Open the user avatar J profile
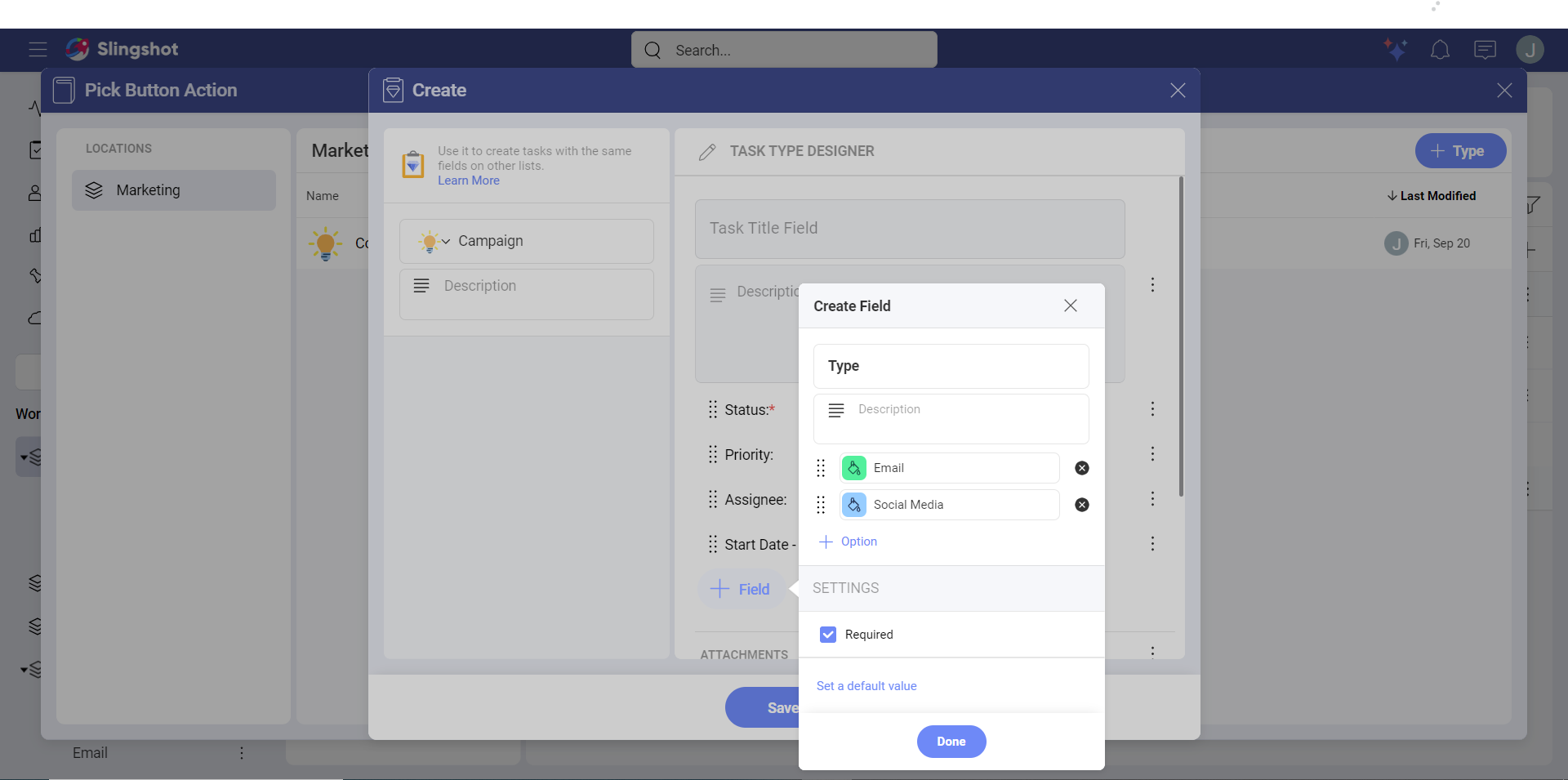The height and width of the screenshot is (780, 1568). (1530, 50)
